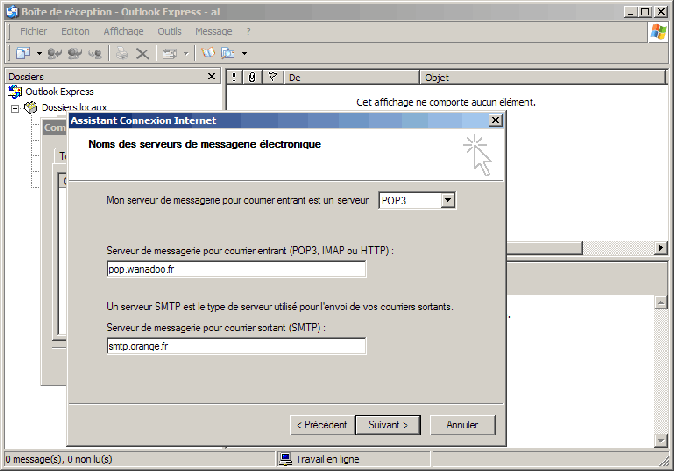674x471 pixels.
Task: Open the Affichage menu
Action: 123,31
